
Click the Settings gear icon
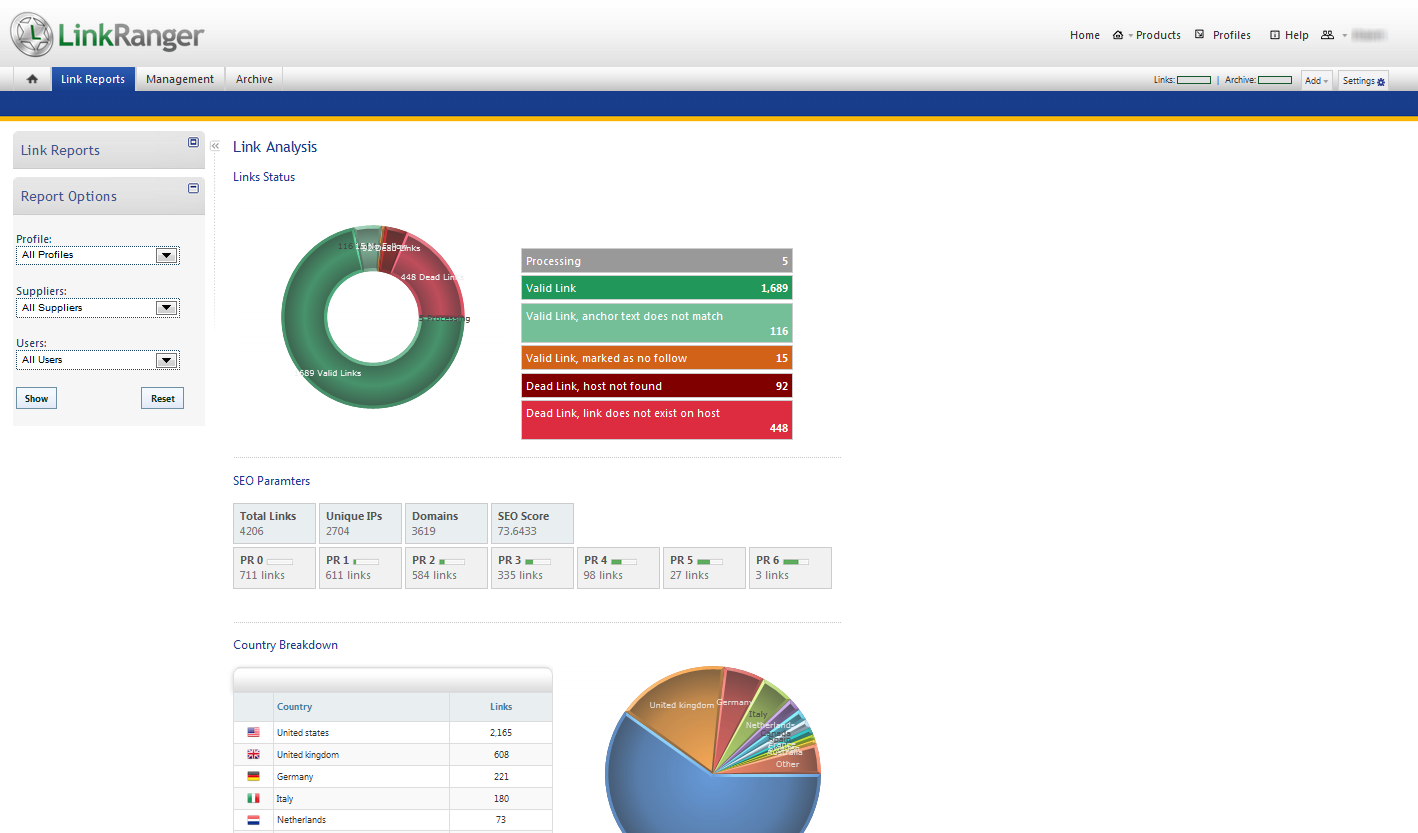coord(1381,81)
